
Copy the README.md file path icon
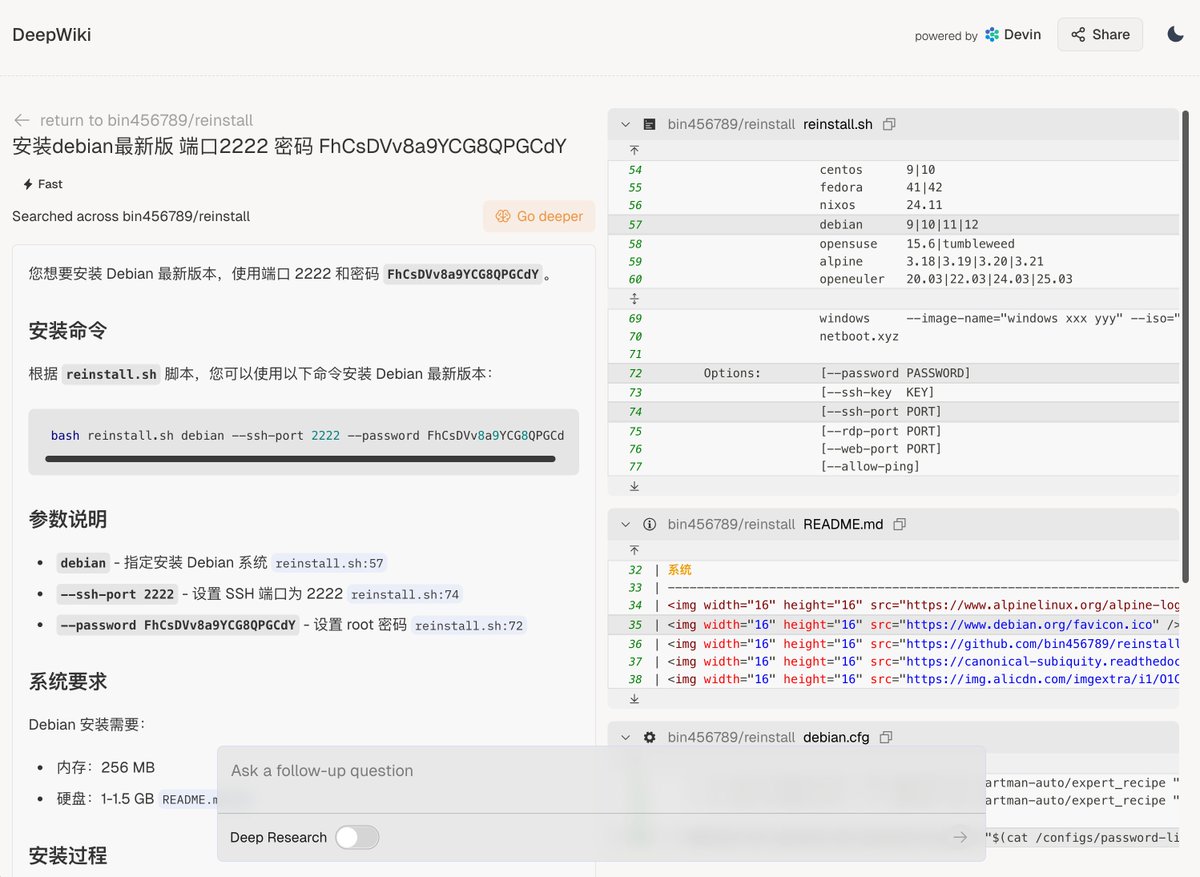click(x=900, y=524)
